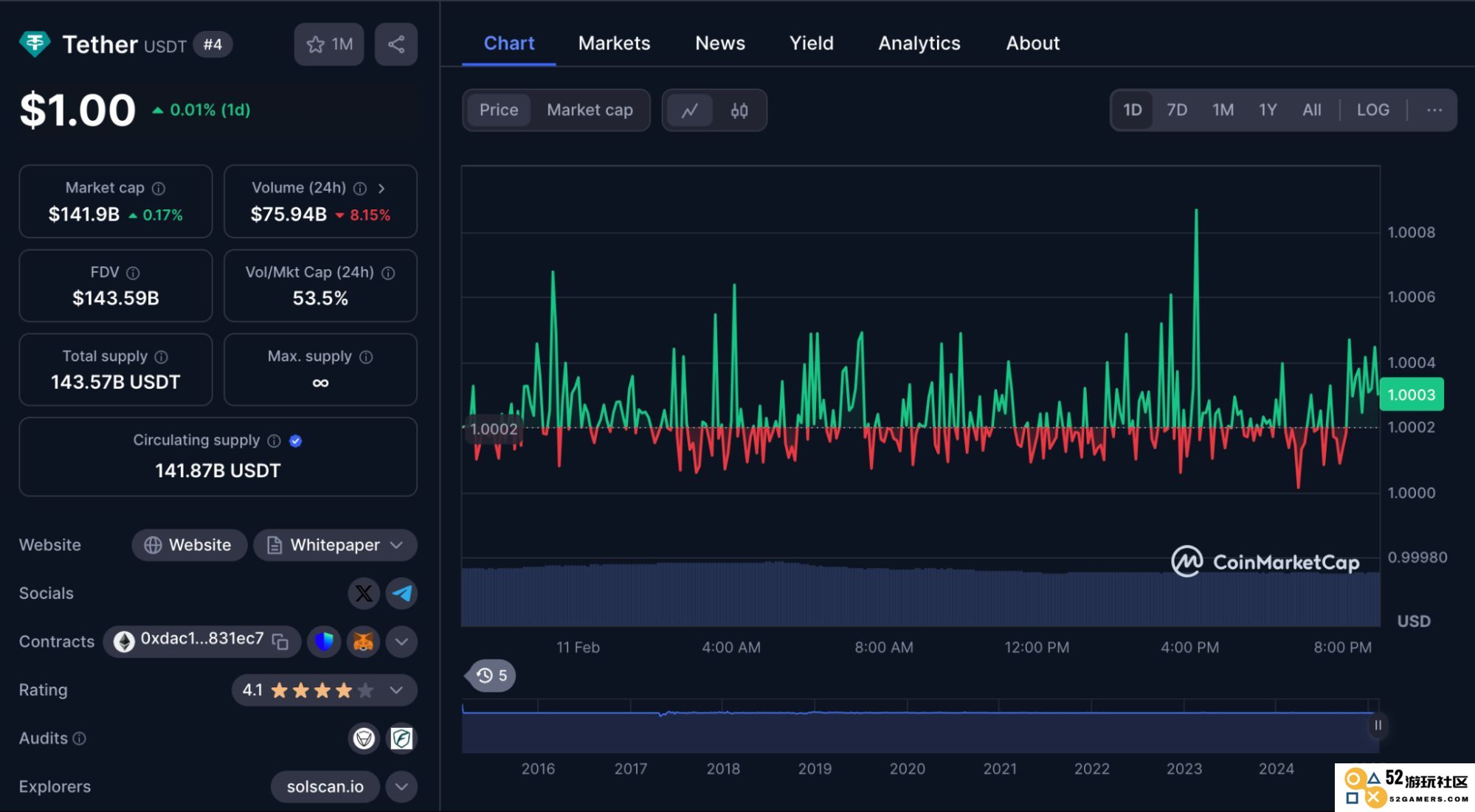Image resolution: width=1475 pixels, height=812 pixels.
Task: Toggle LOG scale on chart
Action: 1373,110
